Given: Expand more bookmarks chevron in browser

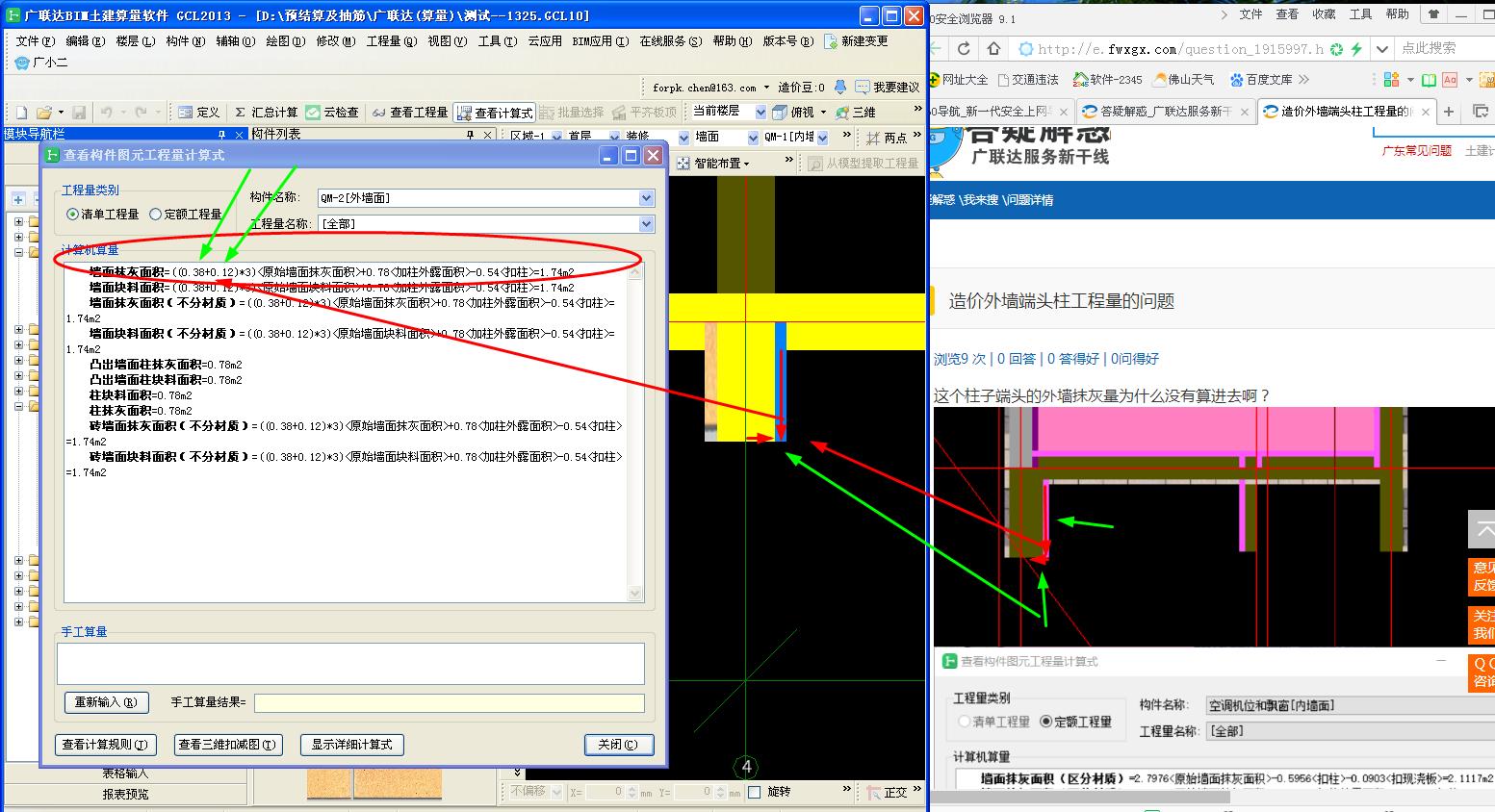Looking at the screenshot, I should (x=1304, y=80).
